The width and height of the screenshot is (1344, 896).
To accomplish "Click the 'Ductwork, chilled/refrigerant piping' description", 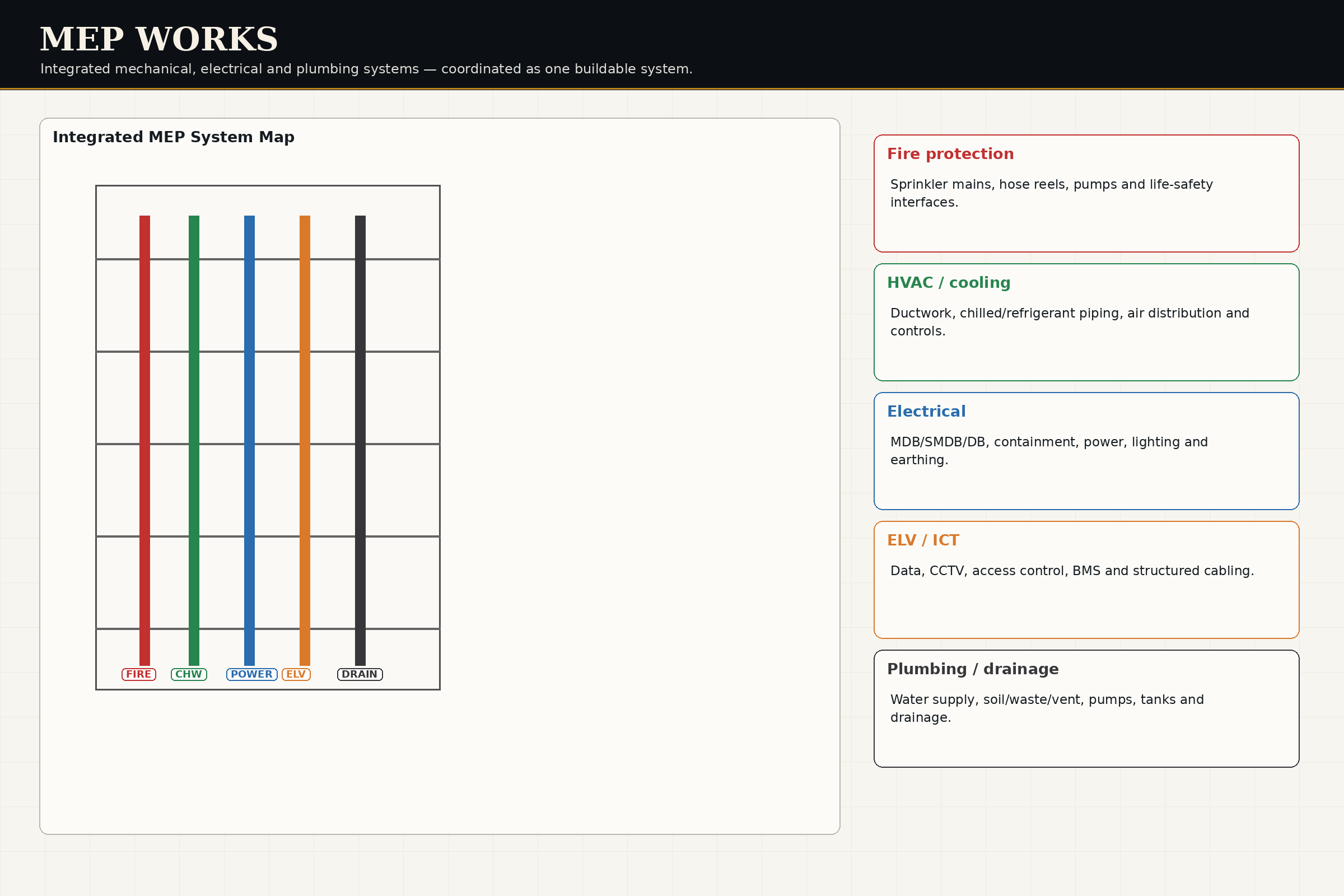I will click(1070, 321).
